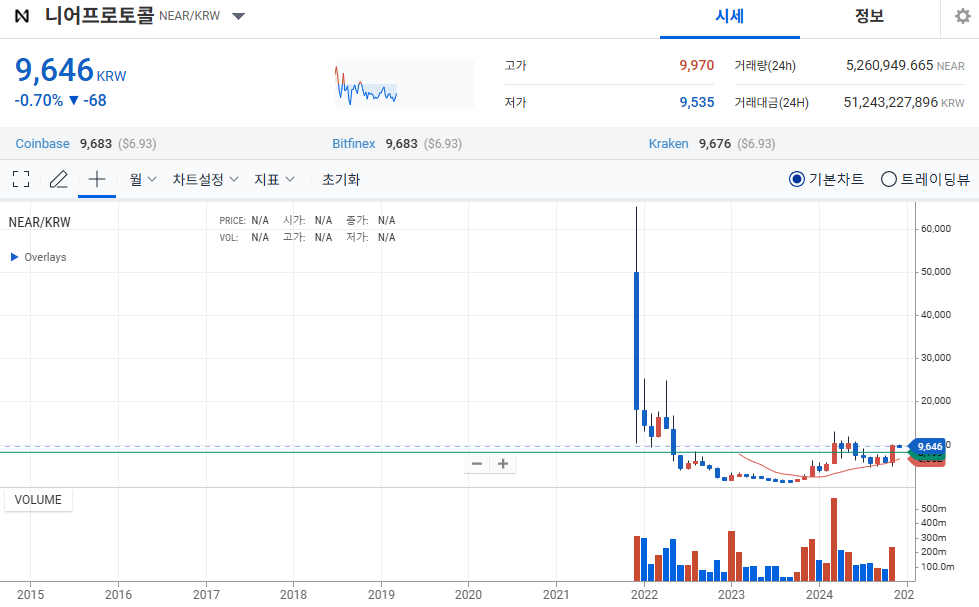The image size is (979, 607).
Task: Click the NEAR protocol logo icon
Action: (22, 16)
